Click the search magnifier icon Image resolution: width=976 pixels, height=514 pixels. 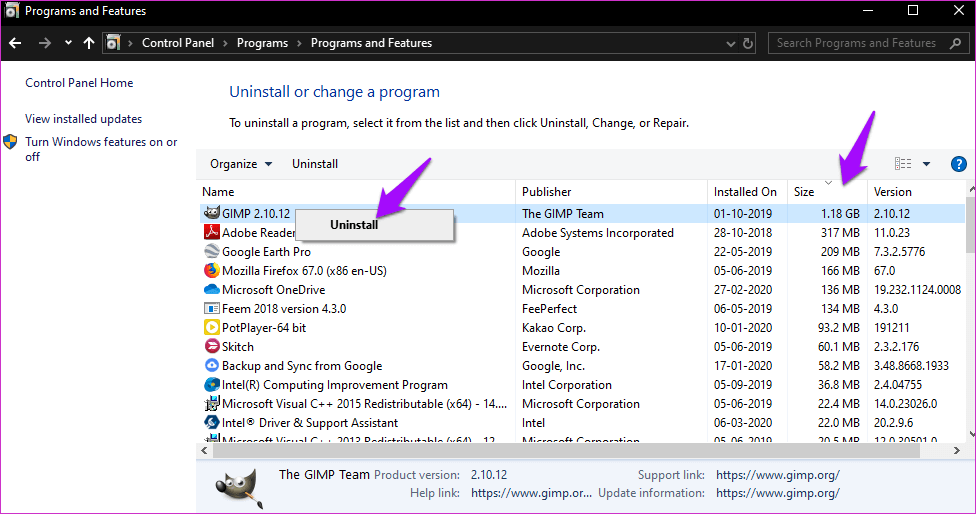[955, 43]
